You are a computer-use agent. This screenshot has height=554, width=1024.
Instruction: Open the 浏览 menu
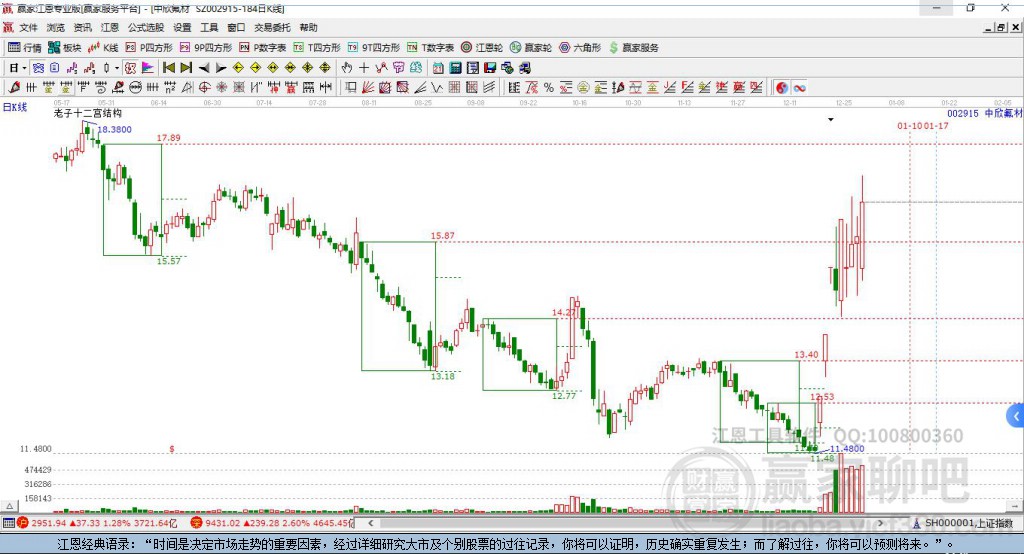coord(56,27)
